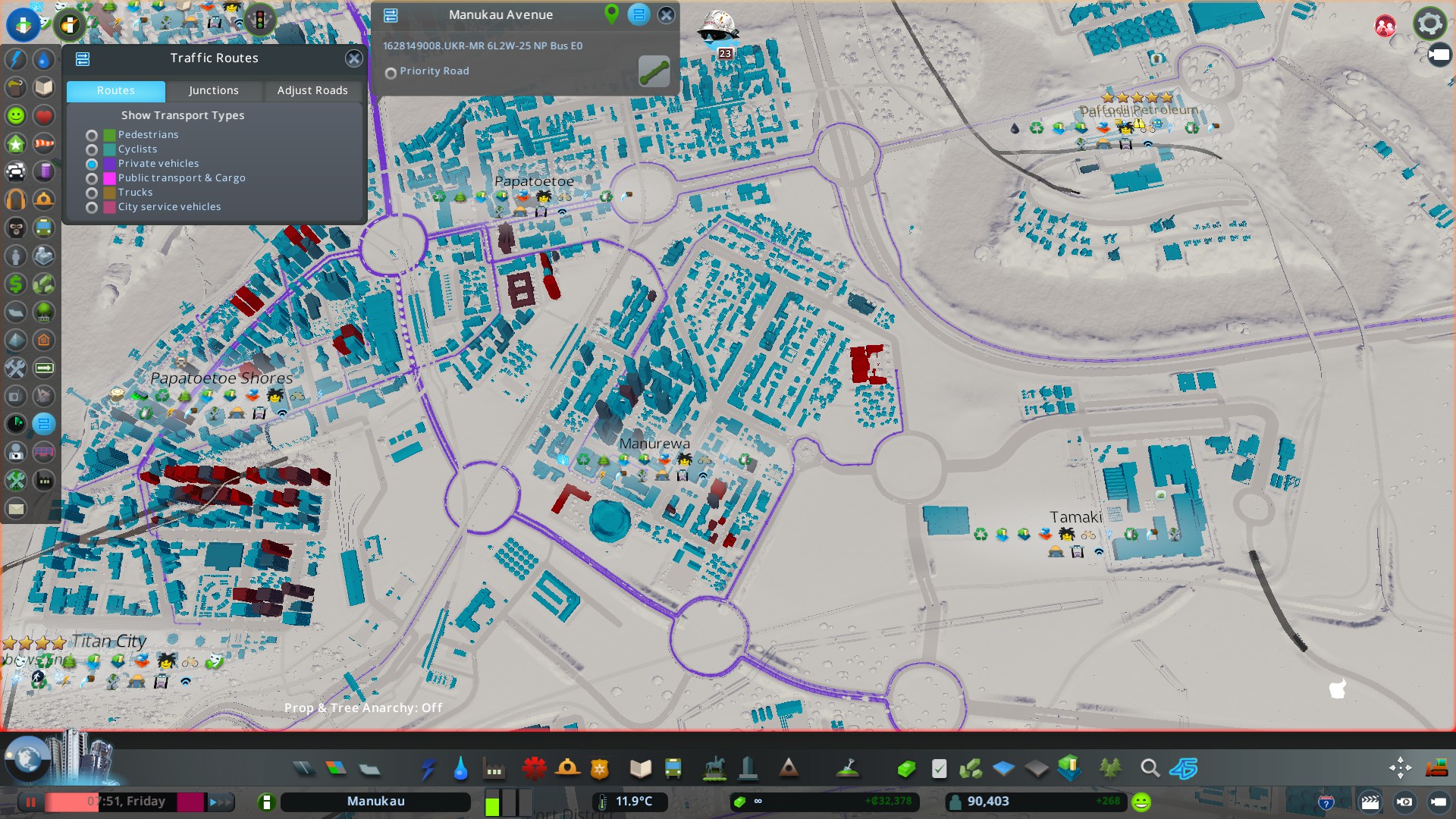1456x819 pixels.
Task: Select the Trucks transport type
Action: tap(92, 193)
